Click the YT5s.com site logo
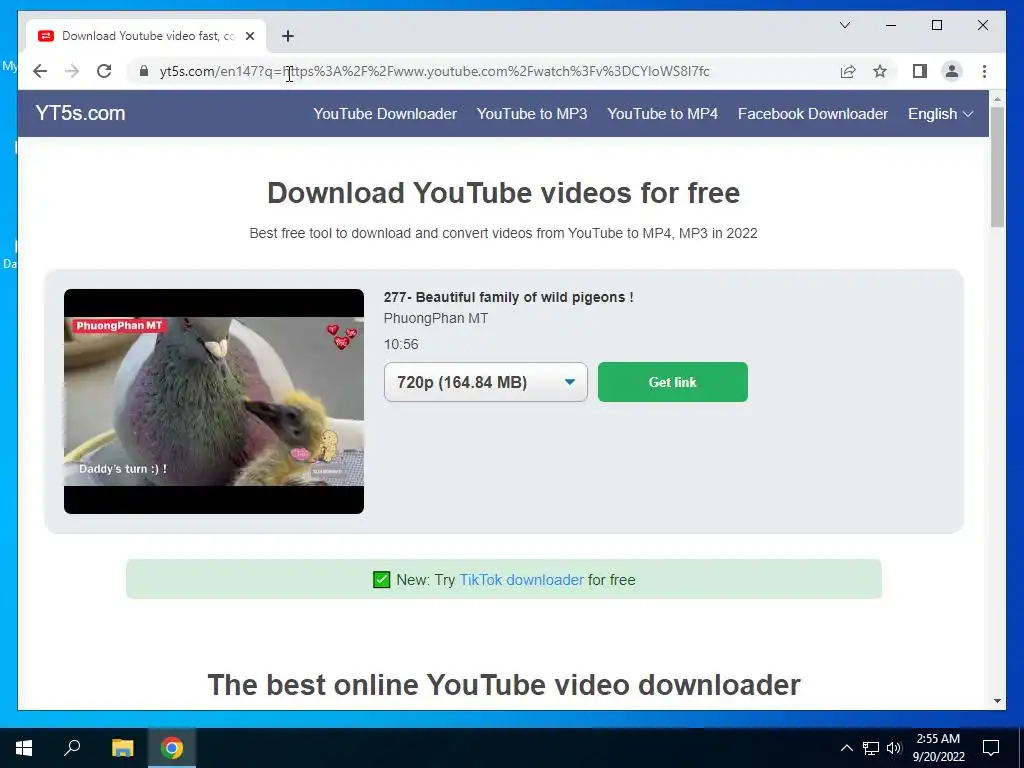The height and width of the screenshot is (768, 1024). point(80,113)
